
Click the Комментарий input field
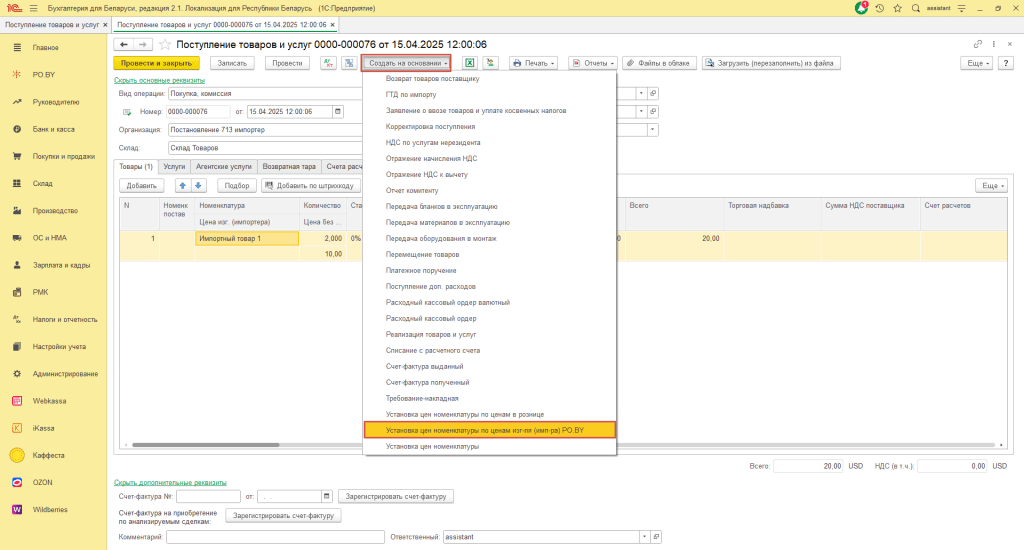coord(276,537)
